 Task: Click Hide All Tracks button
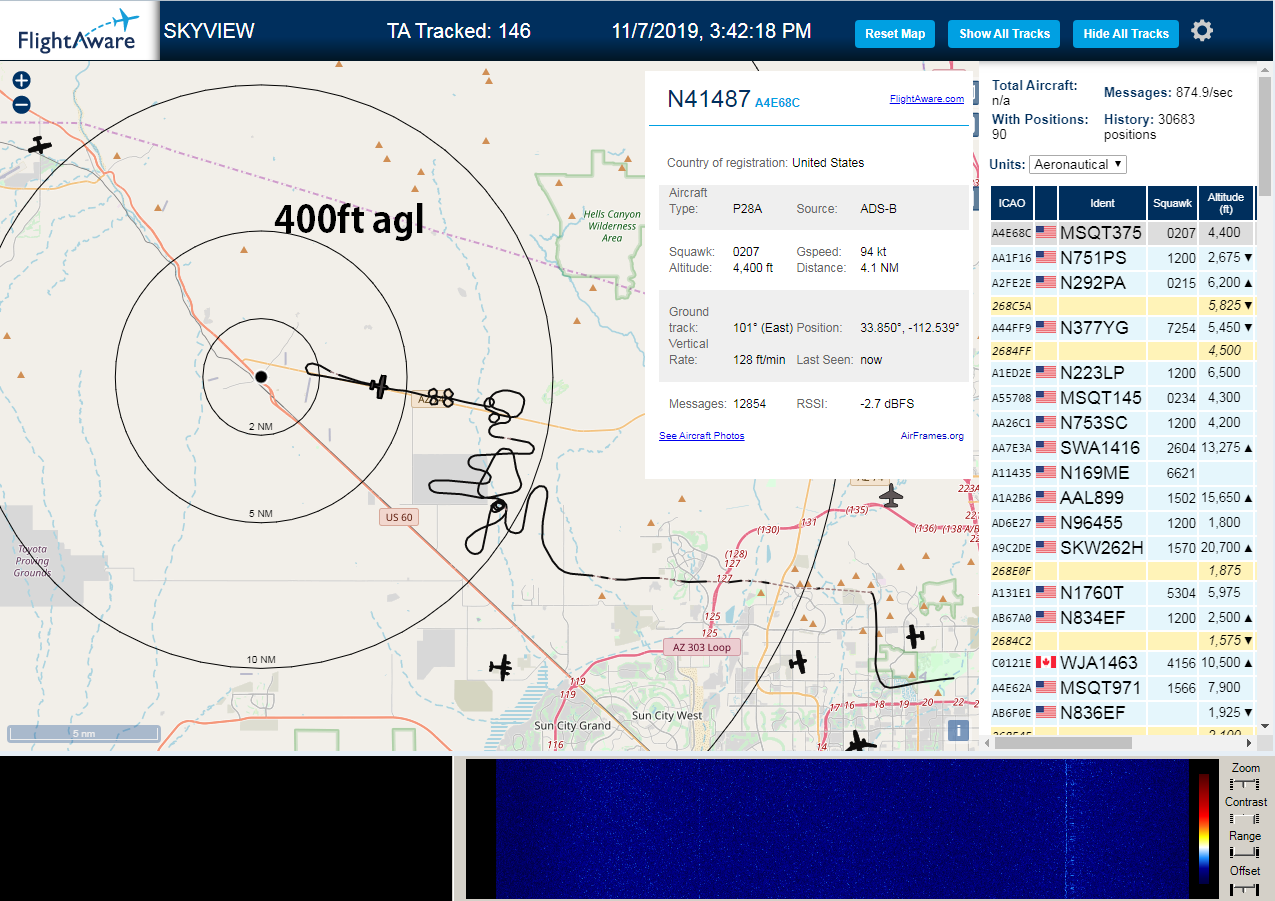(1126, 33)
